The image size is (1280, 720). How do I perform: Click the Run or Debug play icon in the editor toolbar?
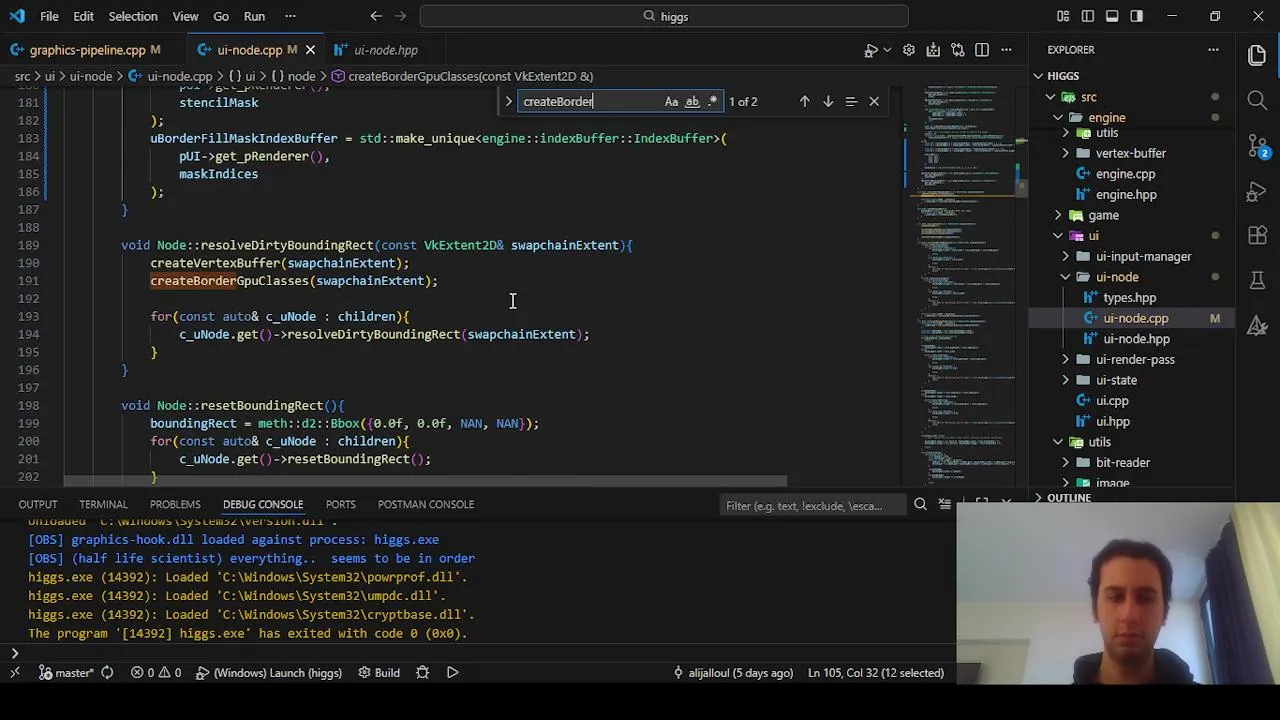point(870,50)
